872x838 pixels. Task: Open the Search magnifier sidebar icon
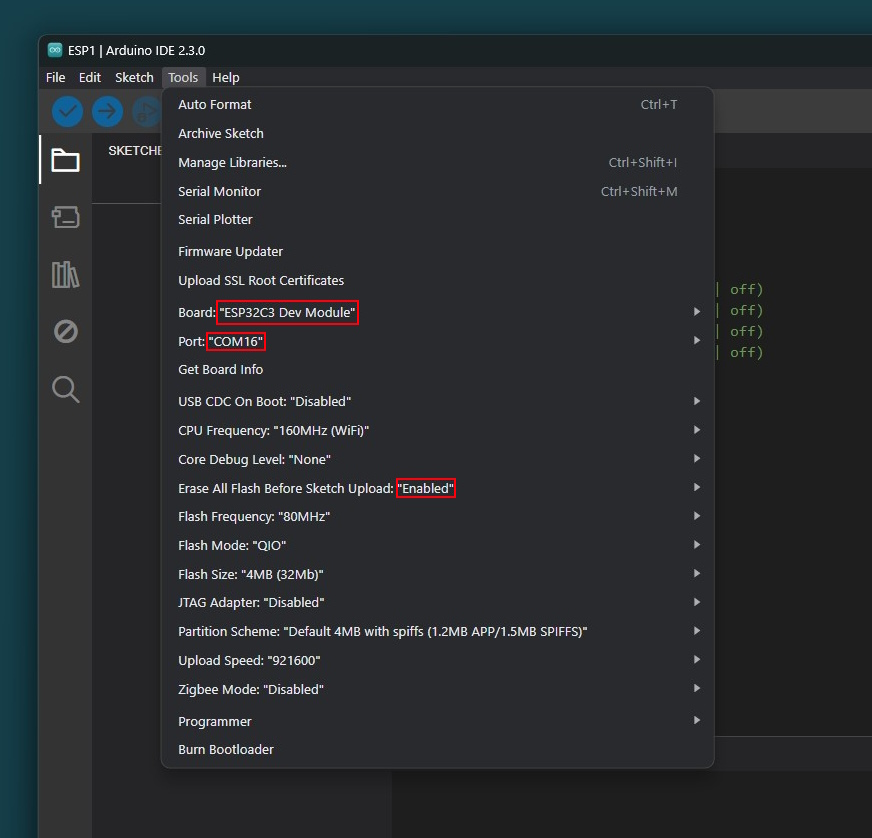pos(66,389)
